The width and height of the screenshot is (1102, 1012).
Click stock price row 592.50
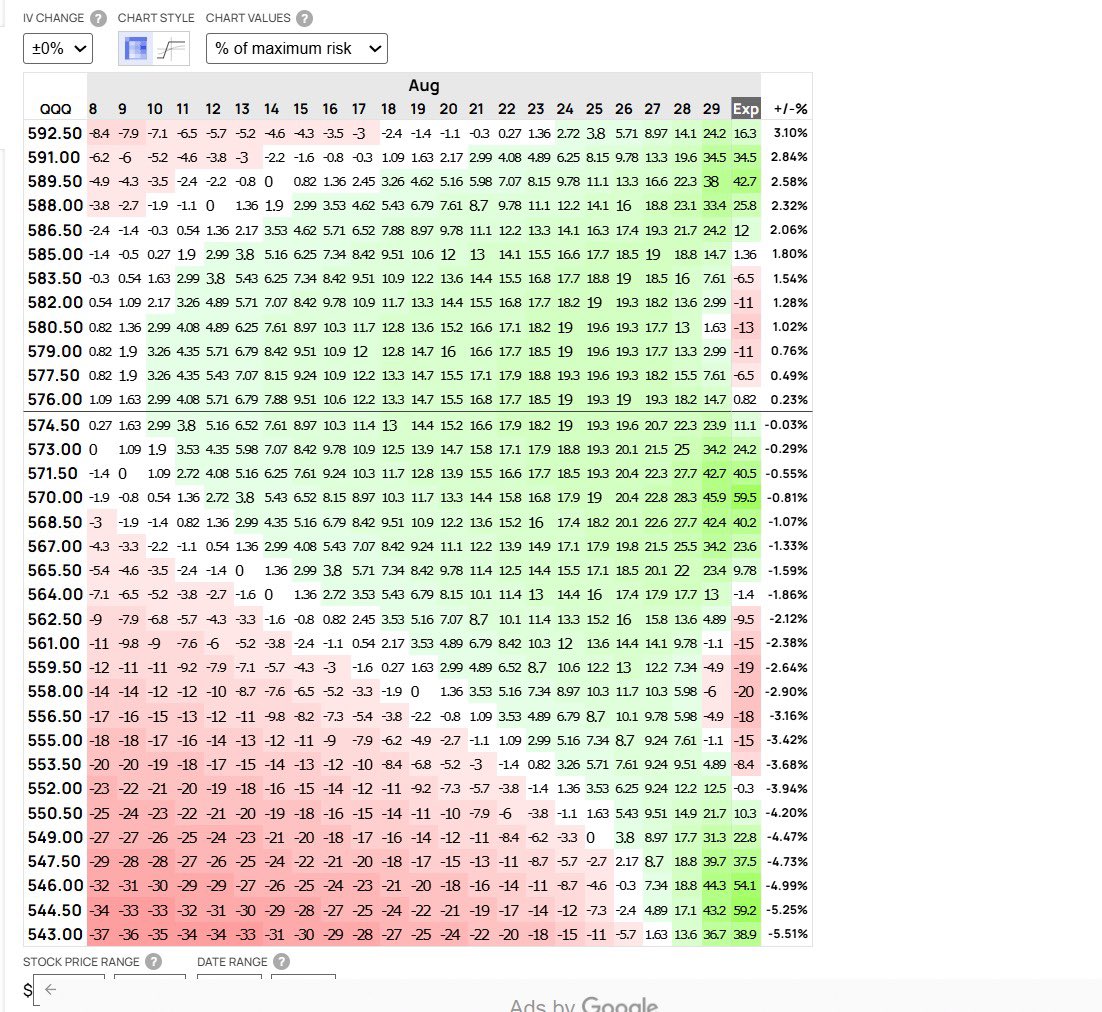[x=56, y=133]
